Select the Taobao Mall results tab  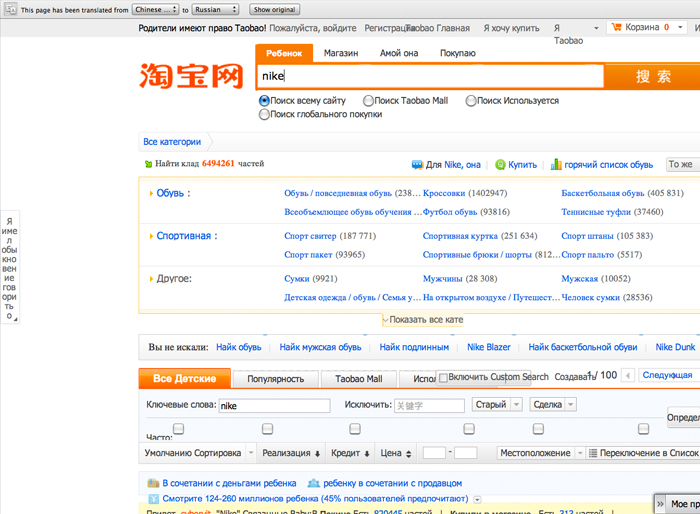[358, 379]
